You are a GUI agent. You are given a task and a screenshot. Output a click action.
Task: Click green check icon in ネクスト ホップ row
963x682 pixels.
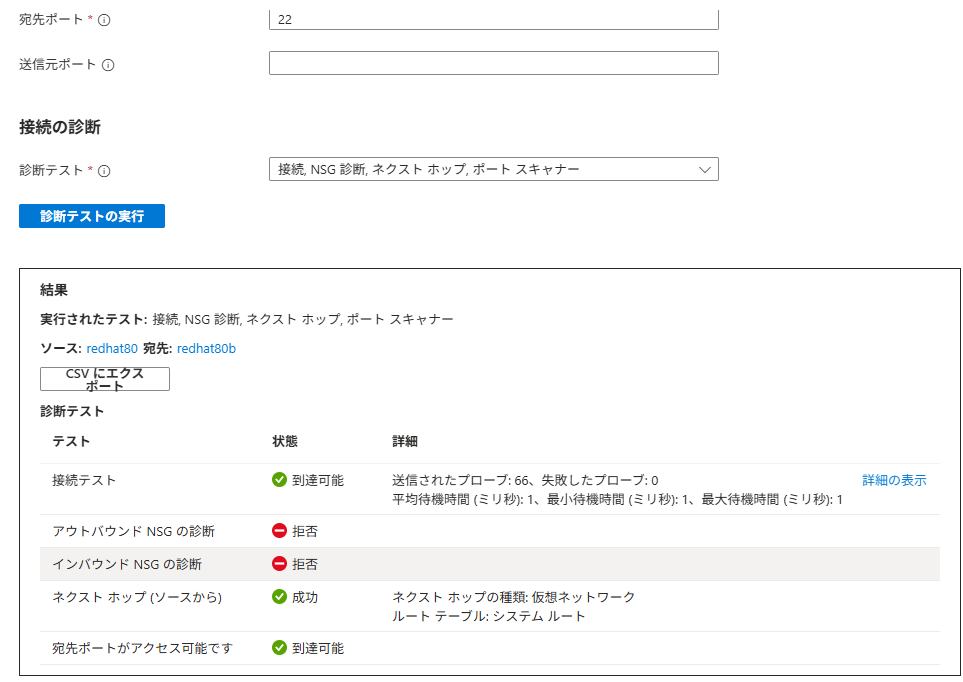[x=279, y=597]
